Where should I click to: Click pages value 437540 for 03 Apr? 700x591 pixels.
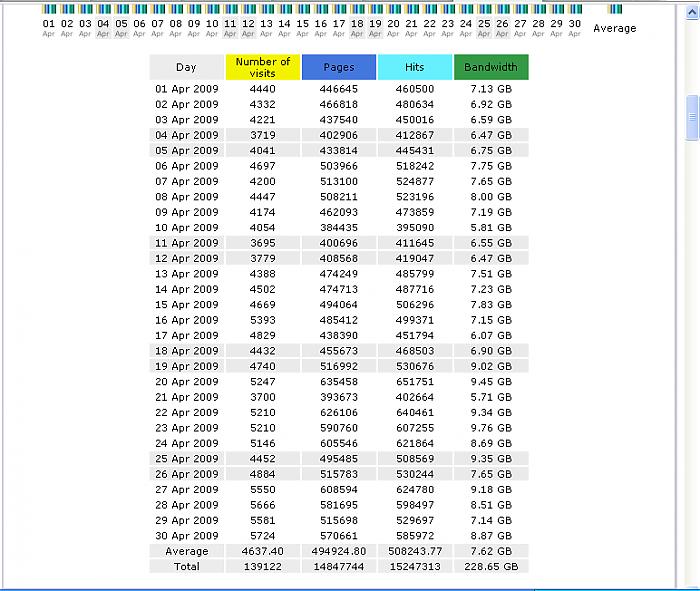pyautogui.click(x=339, y=120)
